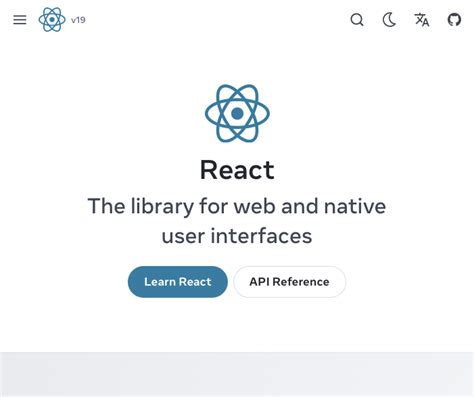Click the Learn React button

click(x=178, y=282)
